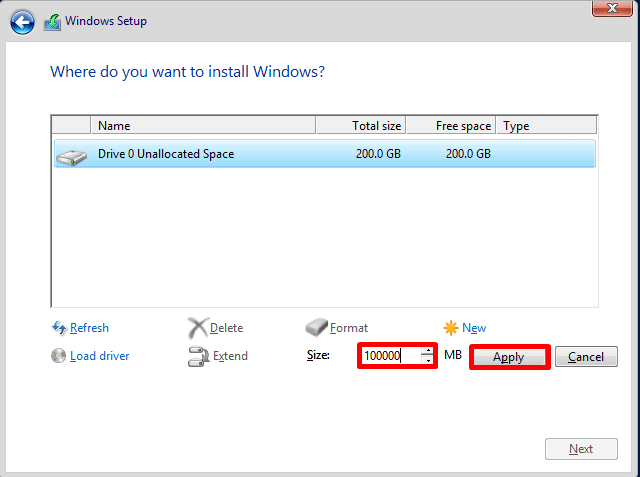Click the Extend partition icon
This screenshot has height=477, width=640.
(x=198, y=356)
